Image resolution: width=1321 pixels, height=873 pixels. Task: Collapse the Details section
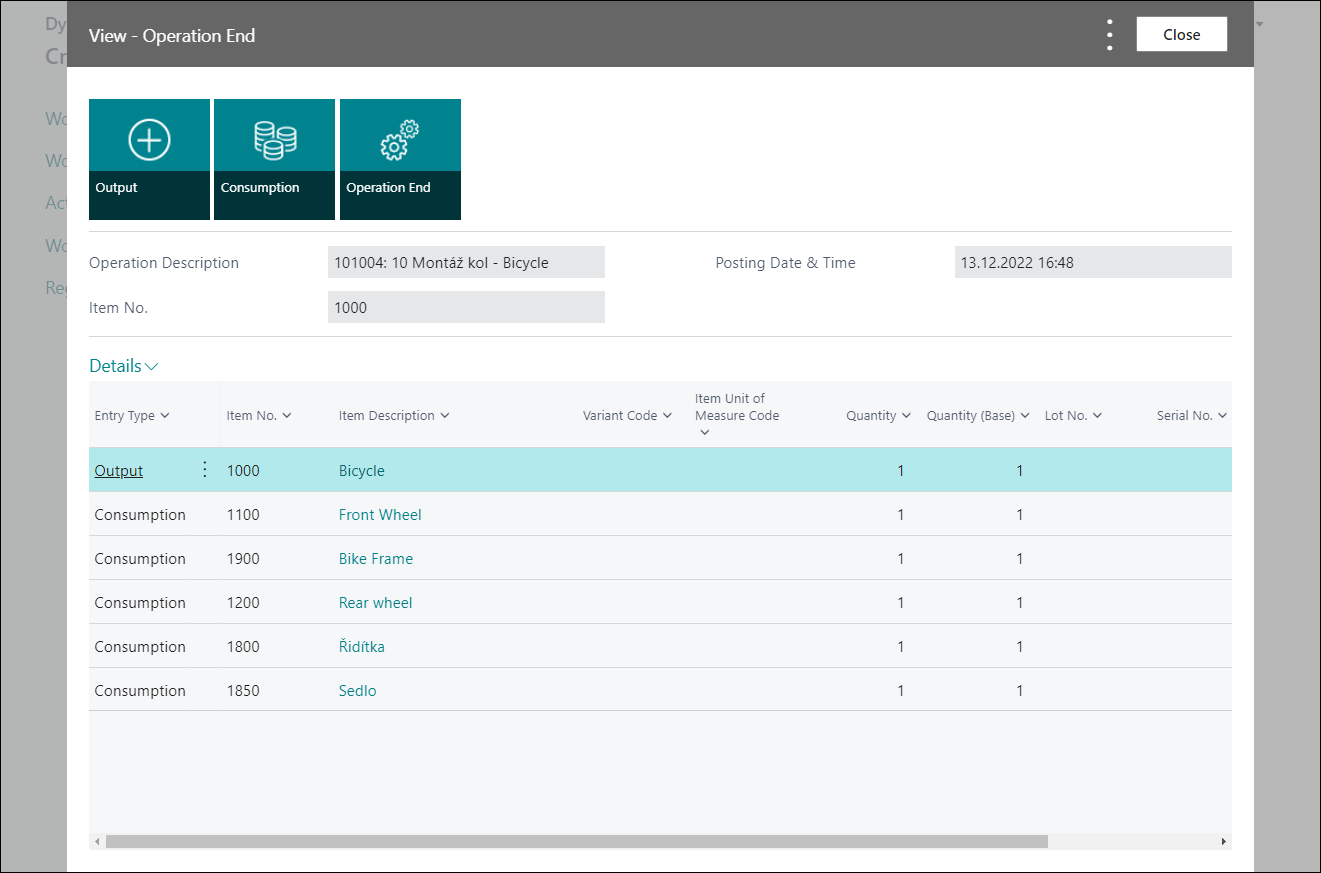point(151,365)
